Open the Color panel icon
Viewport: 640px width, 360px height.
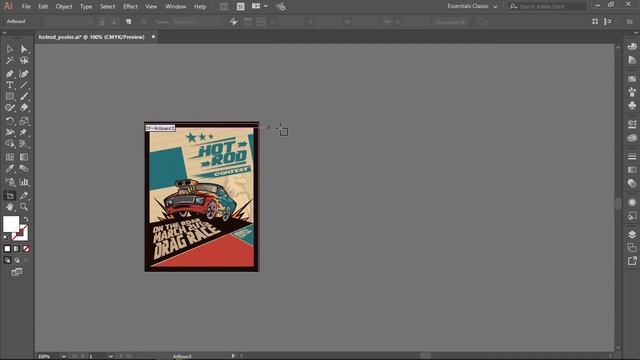tap(632, 46)
